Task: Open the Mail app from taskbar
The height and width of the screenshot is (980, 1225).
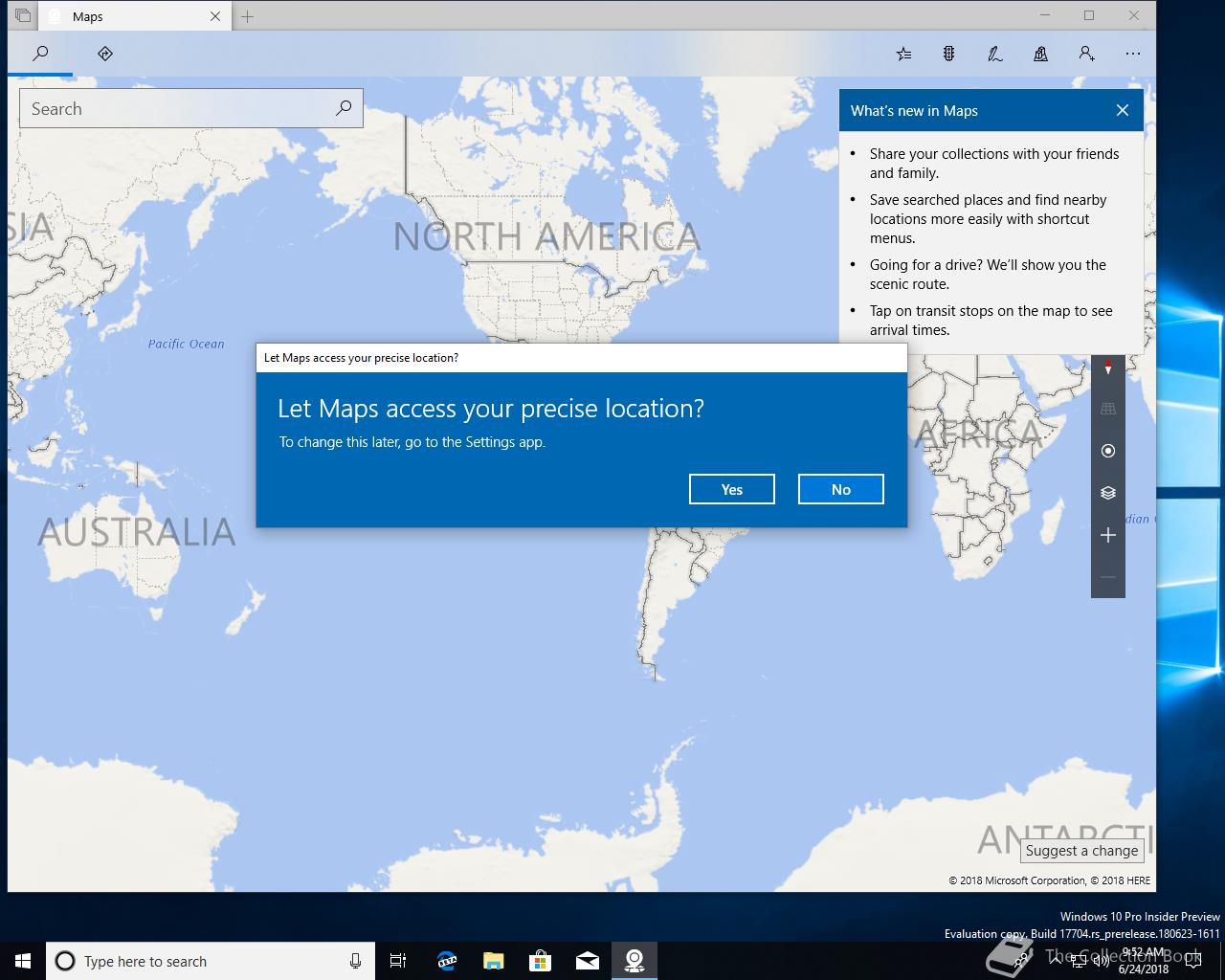Action: tap(587, 961)
